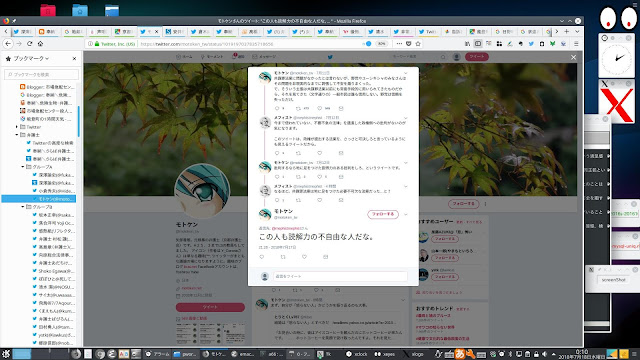Viewport: 640px width, 360px height.
Task: Click the Firefox forward arrow
Action: coord(19,44)
